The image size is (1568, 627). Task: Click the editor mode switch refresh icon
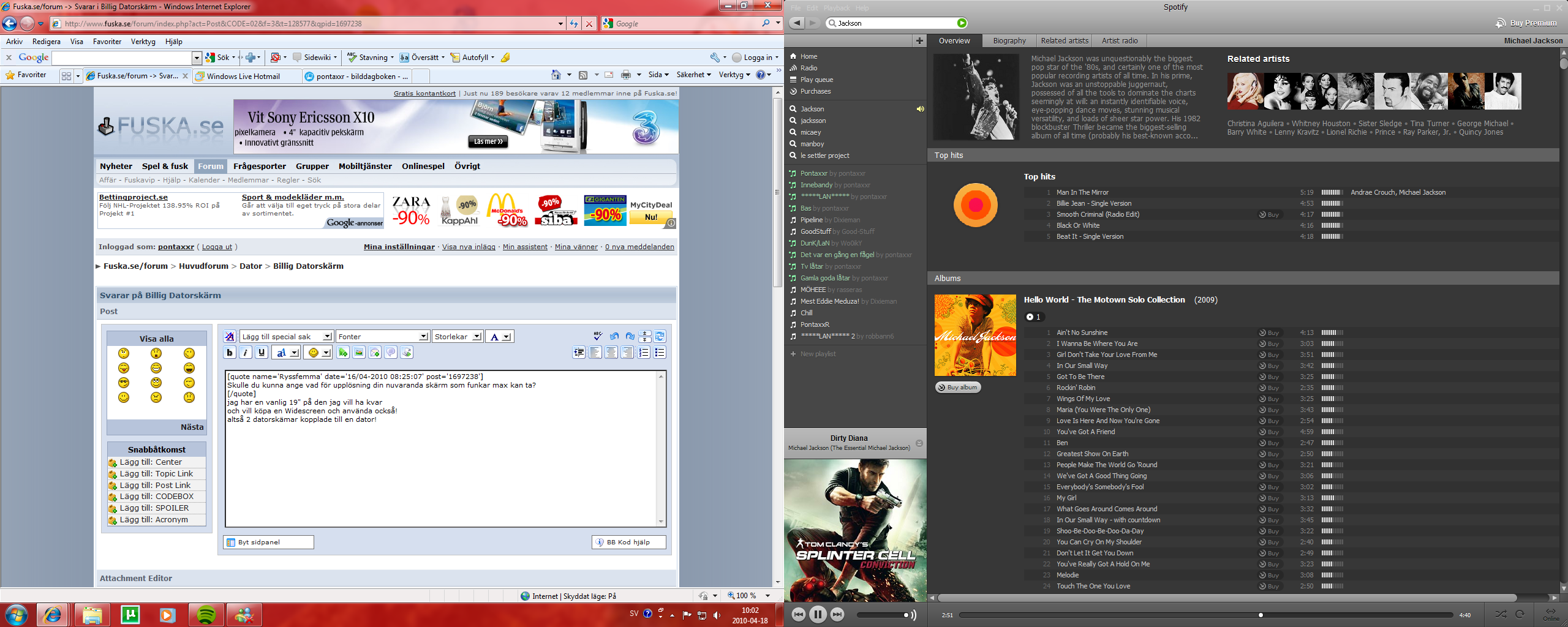[660, 336]
